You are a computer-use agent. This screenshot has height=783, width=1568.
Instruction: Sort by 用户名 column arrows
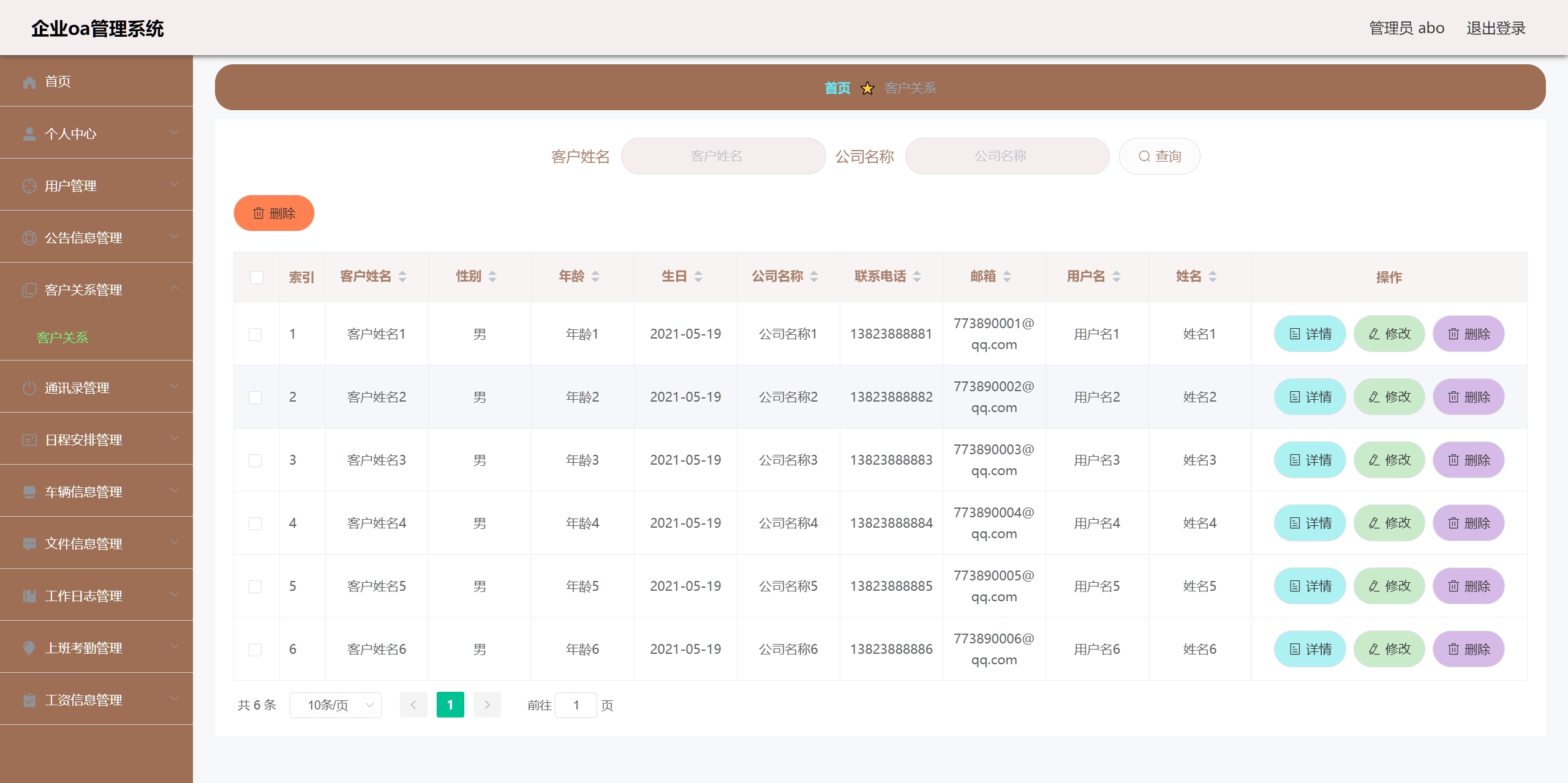1117,277
